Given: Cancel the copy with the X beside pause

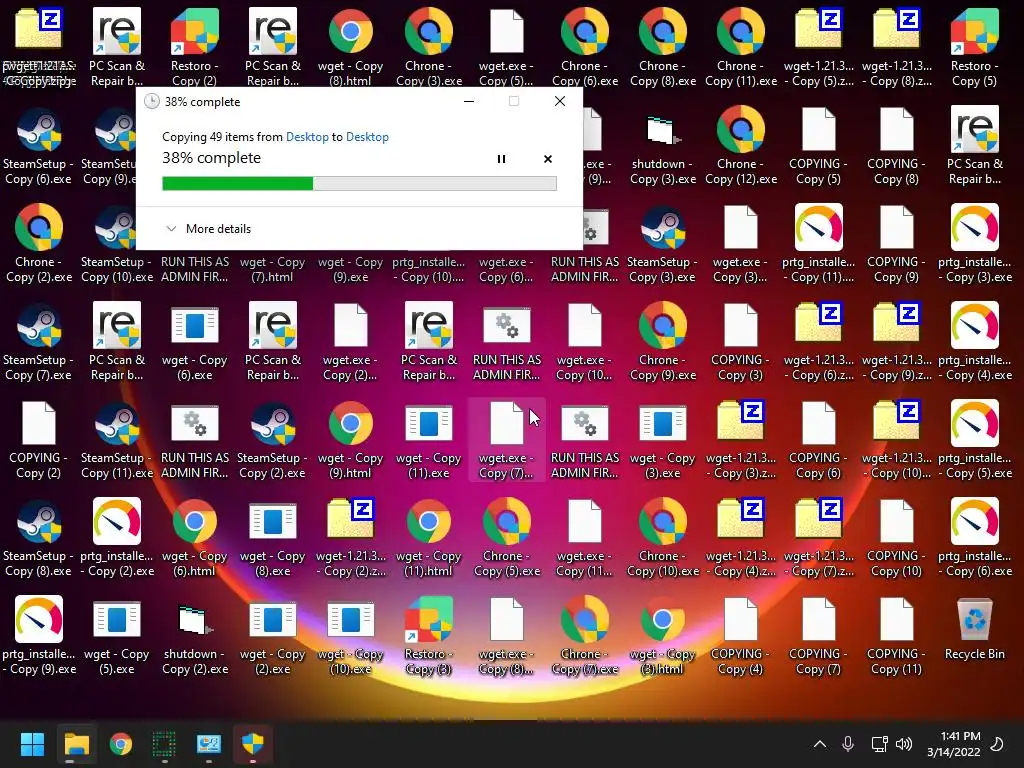Looking at the screenshot, I should click(547, 159).
